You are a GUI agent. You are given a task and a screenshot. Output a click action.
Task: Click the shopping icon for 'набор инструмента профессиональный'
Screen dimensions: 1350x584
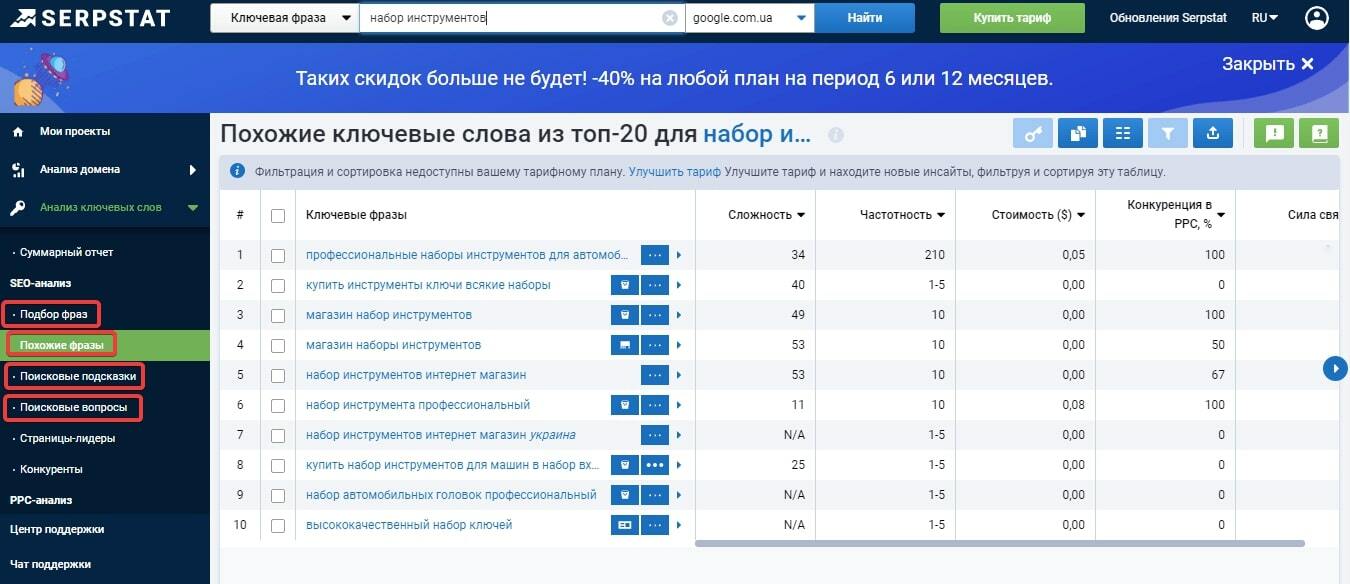coord(624,405)
